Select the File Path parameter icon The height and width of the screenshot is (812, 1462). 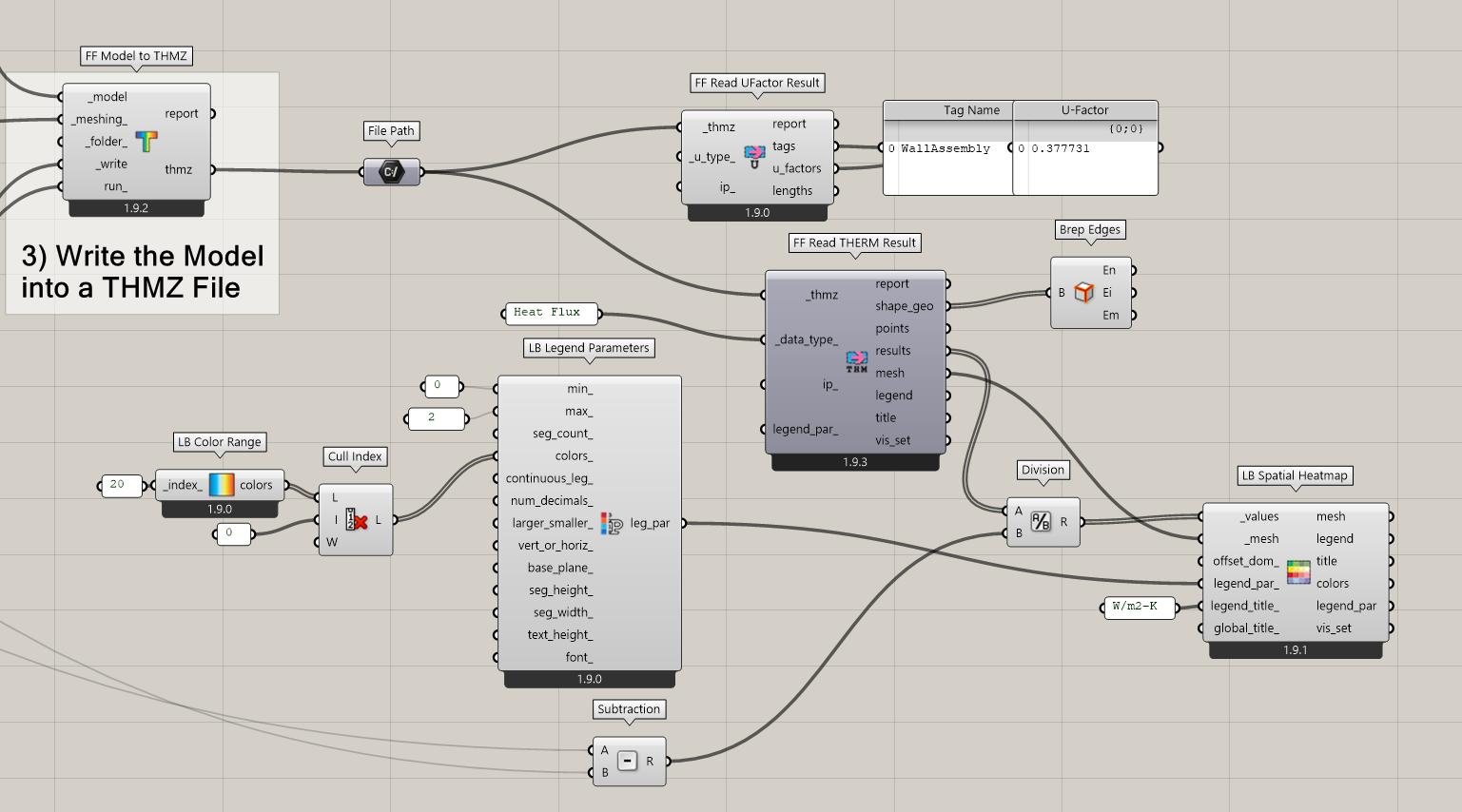391,172
